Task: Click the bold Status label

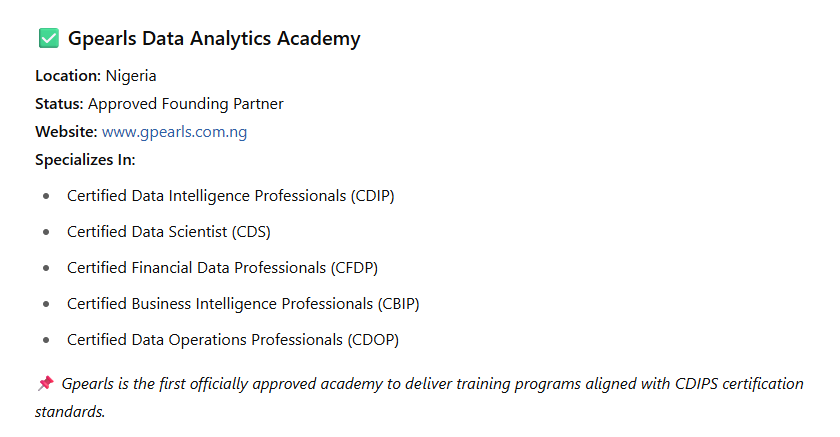Action: click(59, 104)
